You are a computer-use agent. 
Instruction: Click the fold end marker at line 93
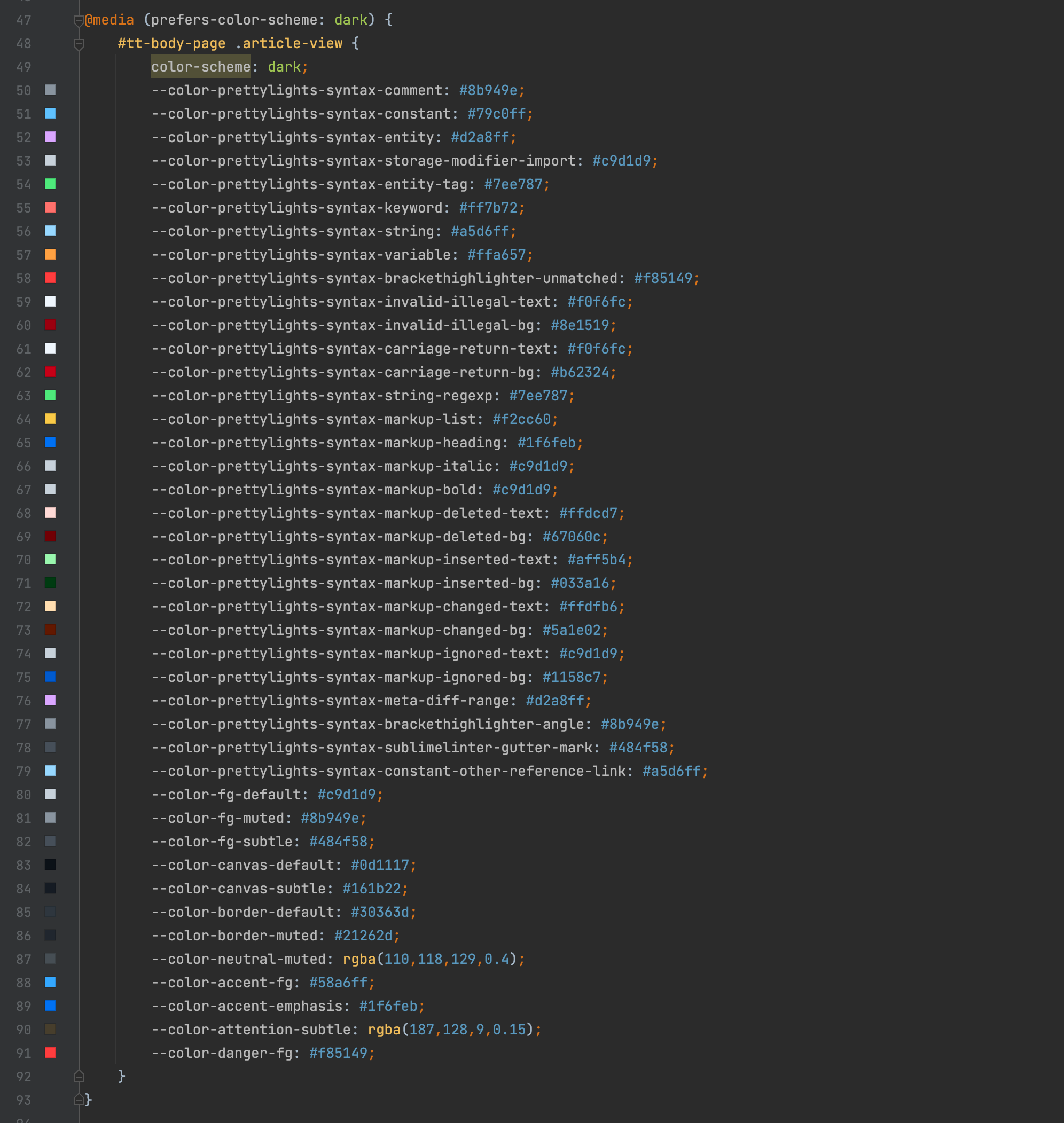click(x=79, y=1100)
